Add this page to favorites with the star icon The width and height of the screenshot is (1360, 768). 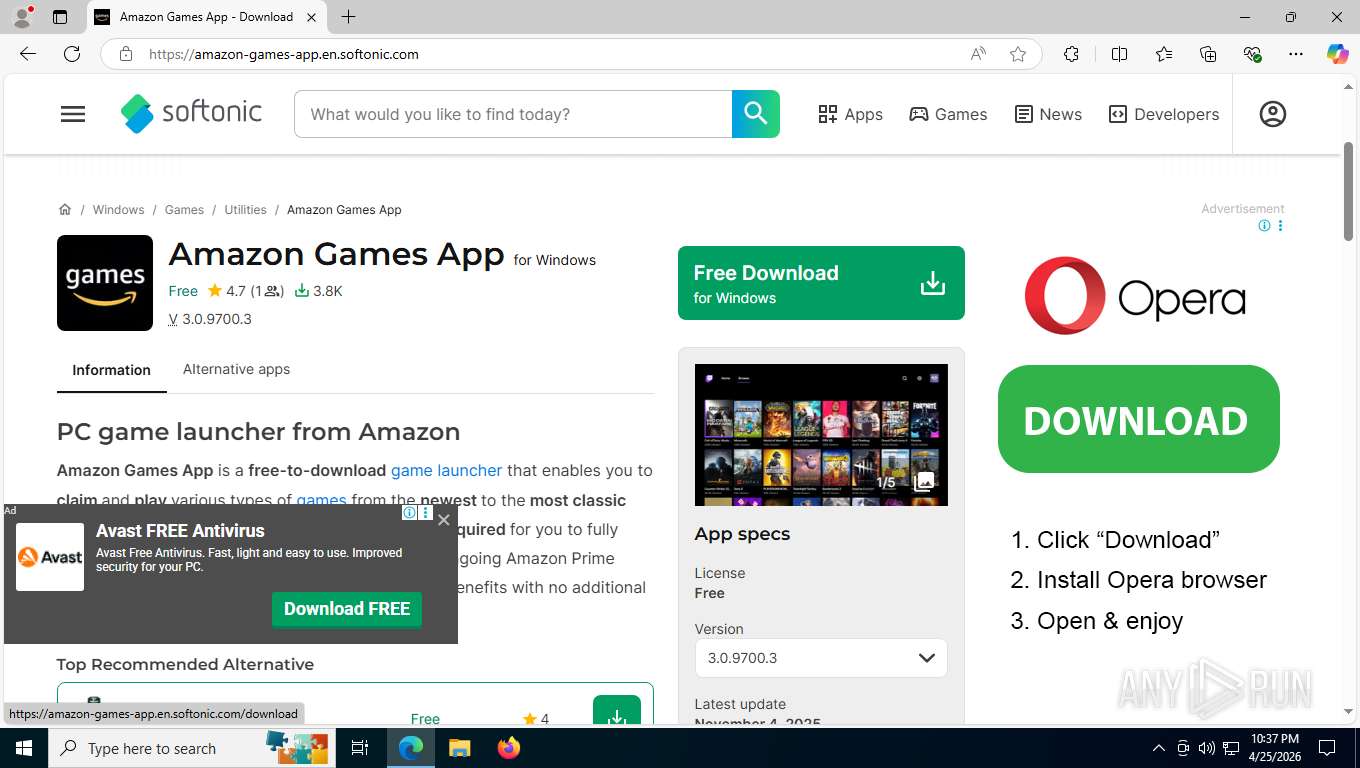pos(1018,54)
